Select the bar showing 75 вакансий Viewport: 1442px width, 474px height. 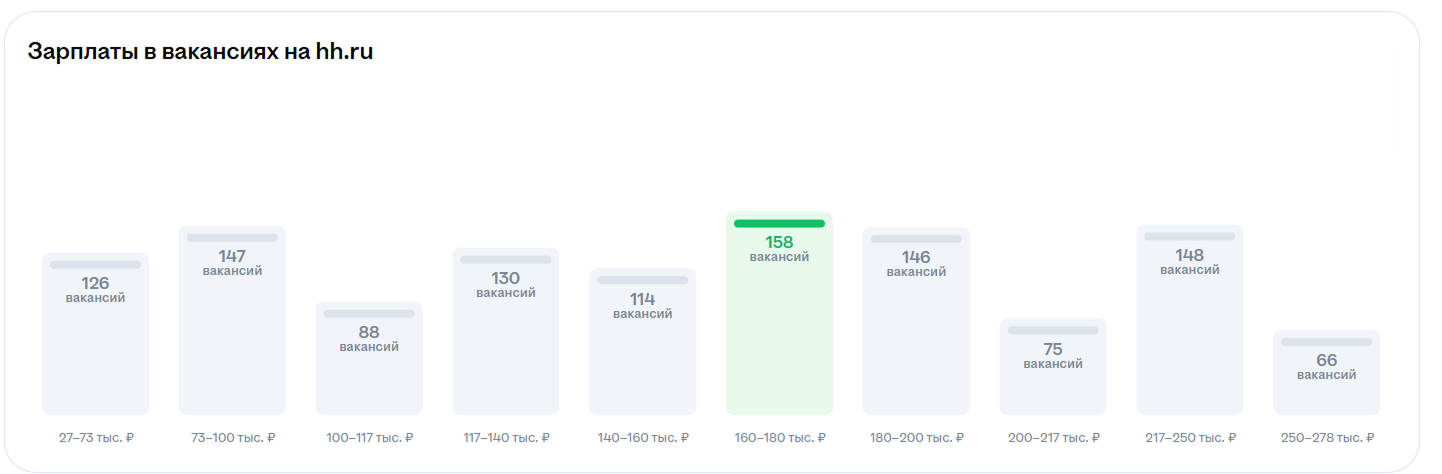[x=1053, y=367]
